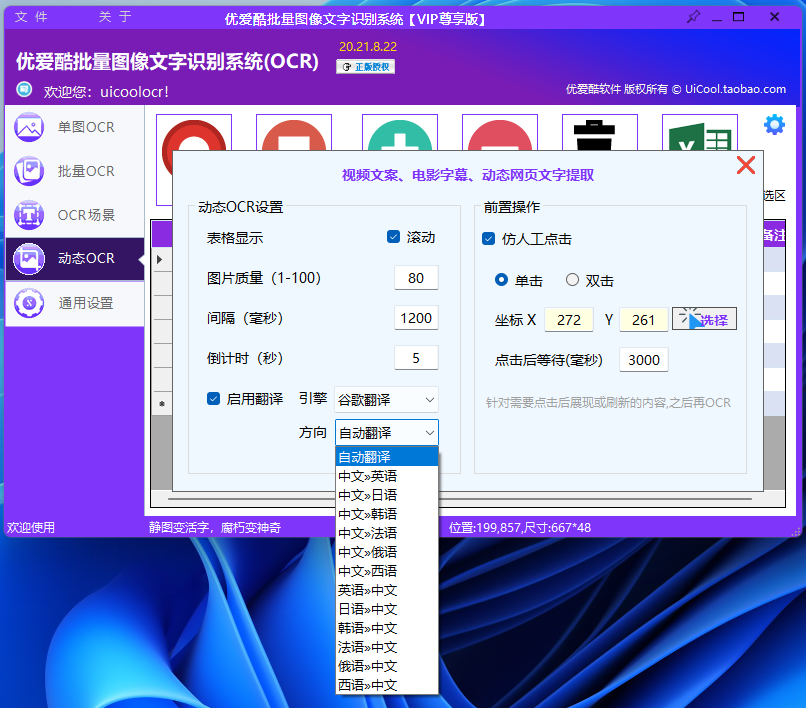Open the 文件 menu

[31, 17]
